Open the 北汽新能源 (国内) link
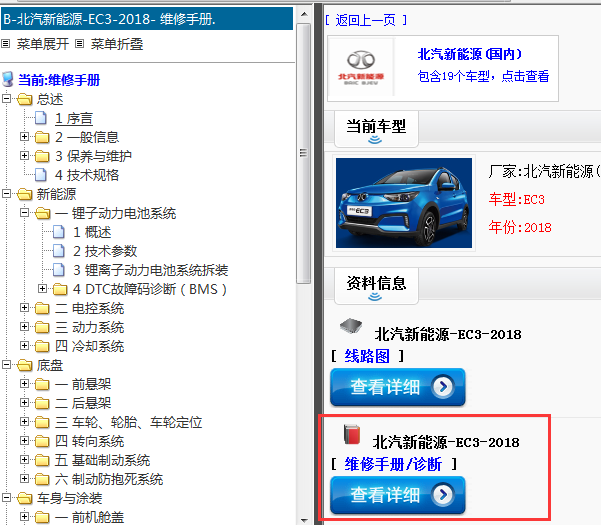Screen dimensions: 601x525 tap(470, 54)
